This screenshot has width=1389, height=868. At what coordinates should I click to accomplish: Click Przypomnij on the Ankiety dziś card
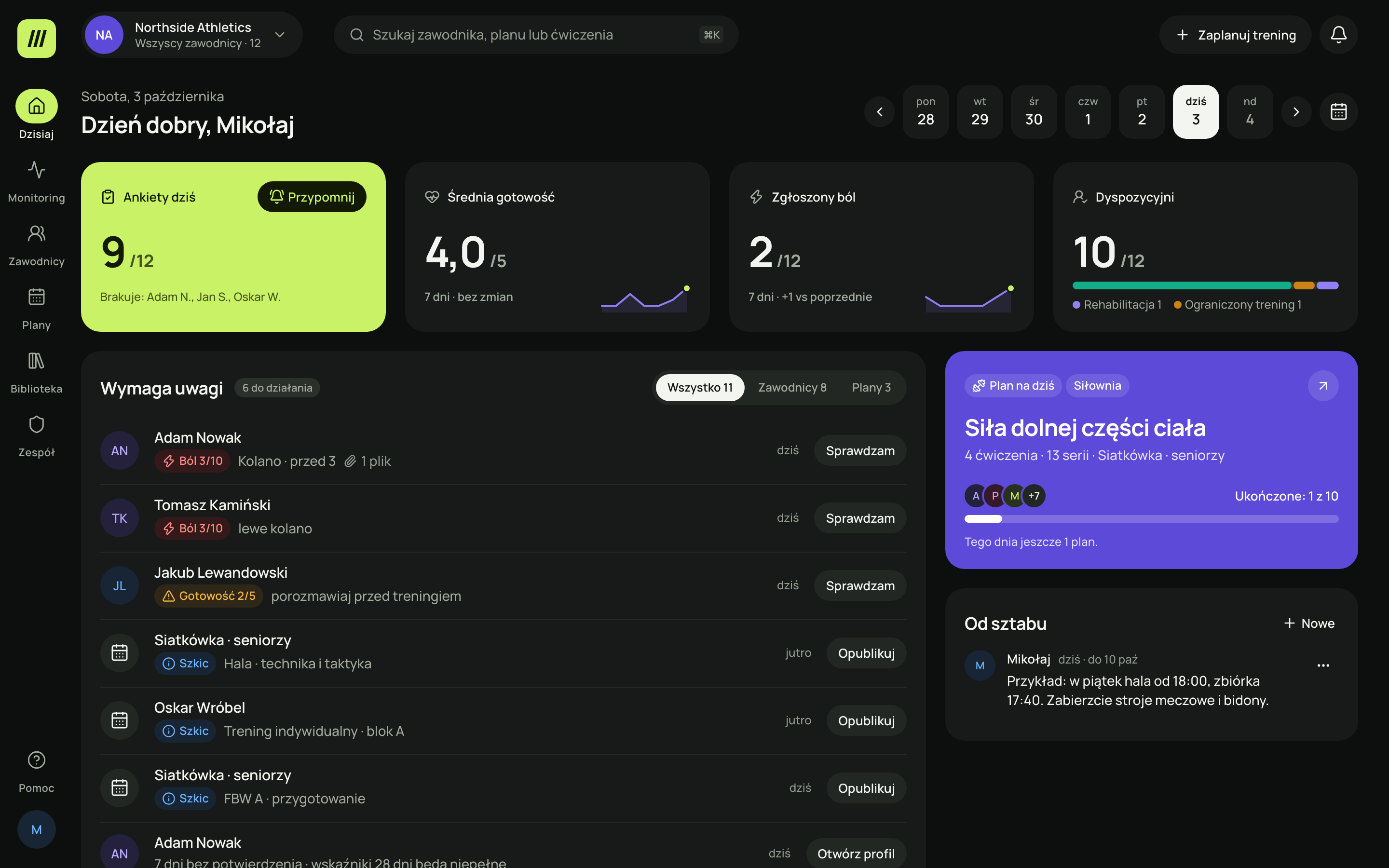[x=312, y=197]
